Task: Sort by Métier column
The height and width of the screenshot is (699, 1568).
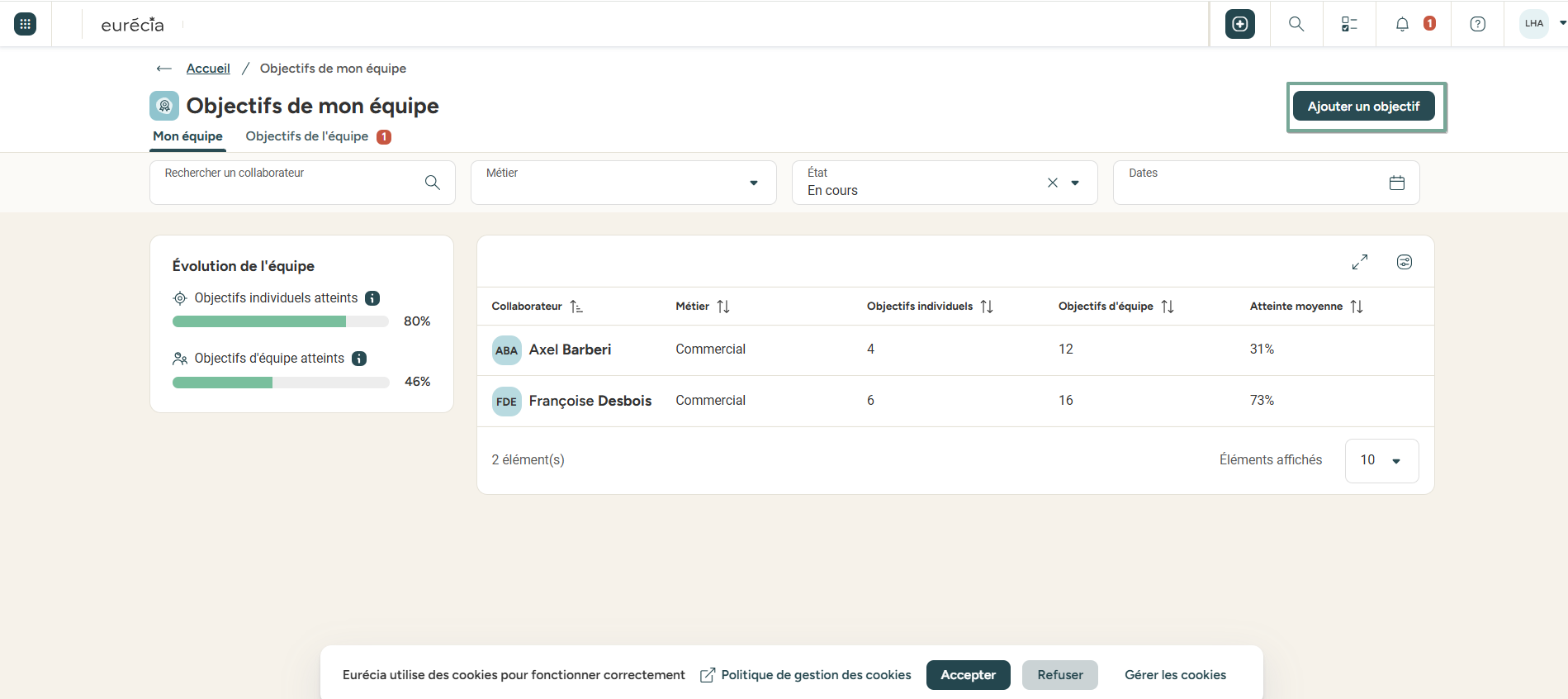Action: 723,307
